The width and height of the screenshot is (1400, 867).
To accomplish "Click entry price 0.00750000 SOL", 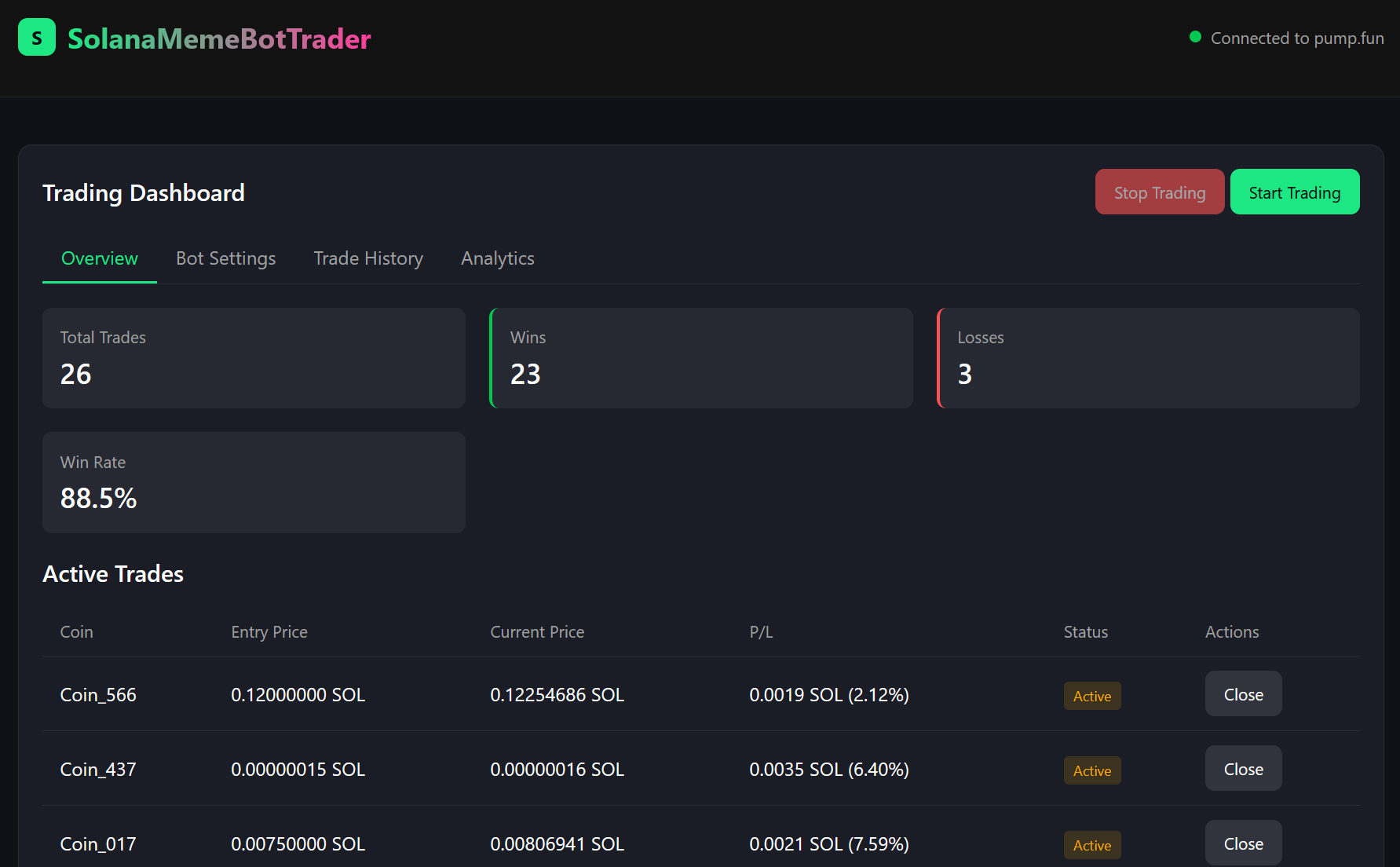I will click(x=298, y=844).
